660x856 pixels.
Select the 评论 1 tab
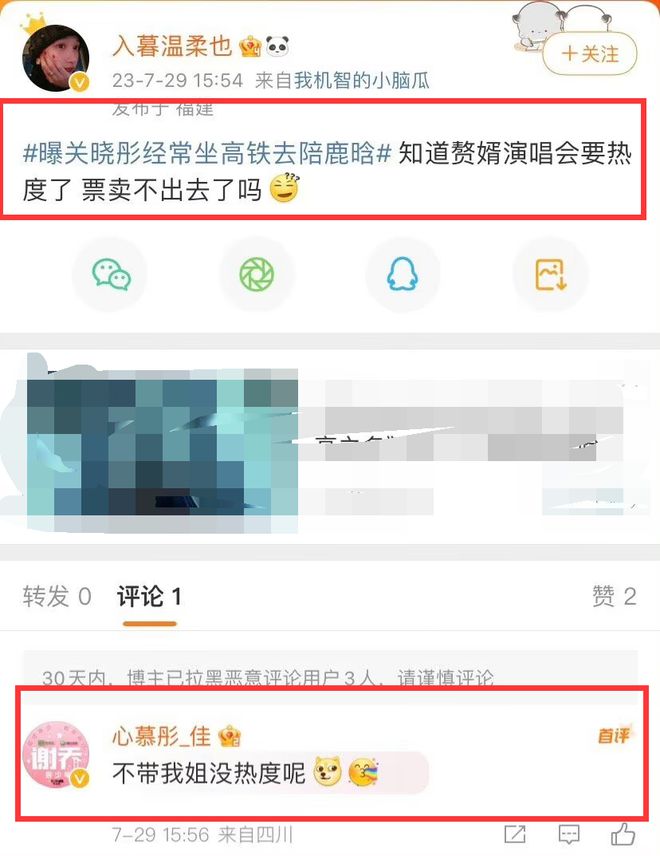(x=149, y=596)
